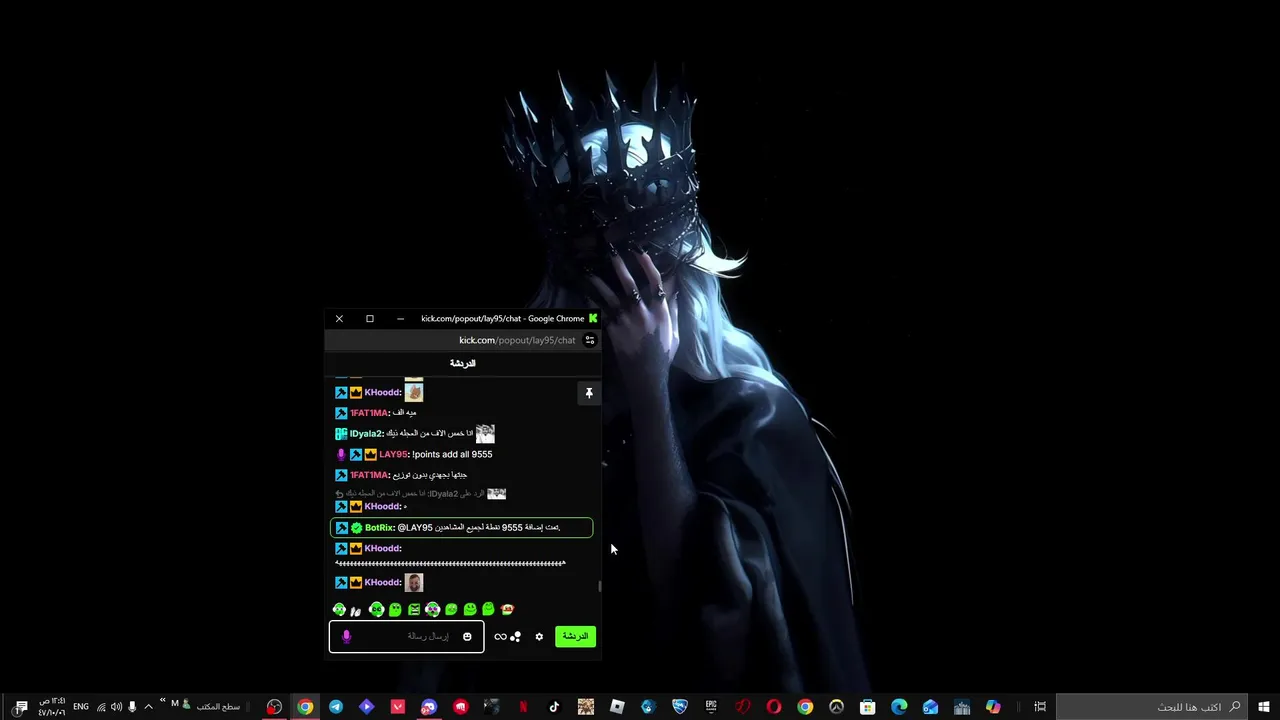Viewport: 1280px width, 720px height.
Task: Insert the last emote in the quick emote row
Action: pos(507,609)
